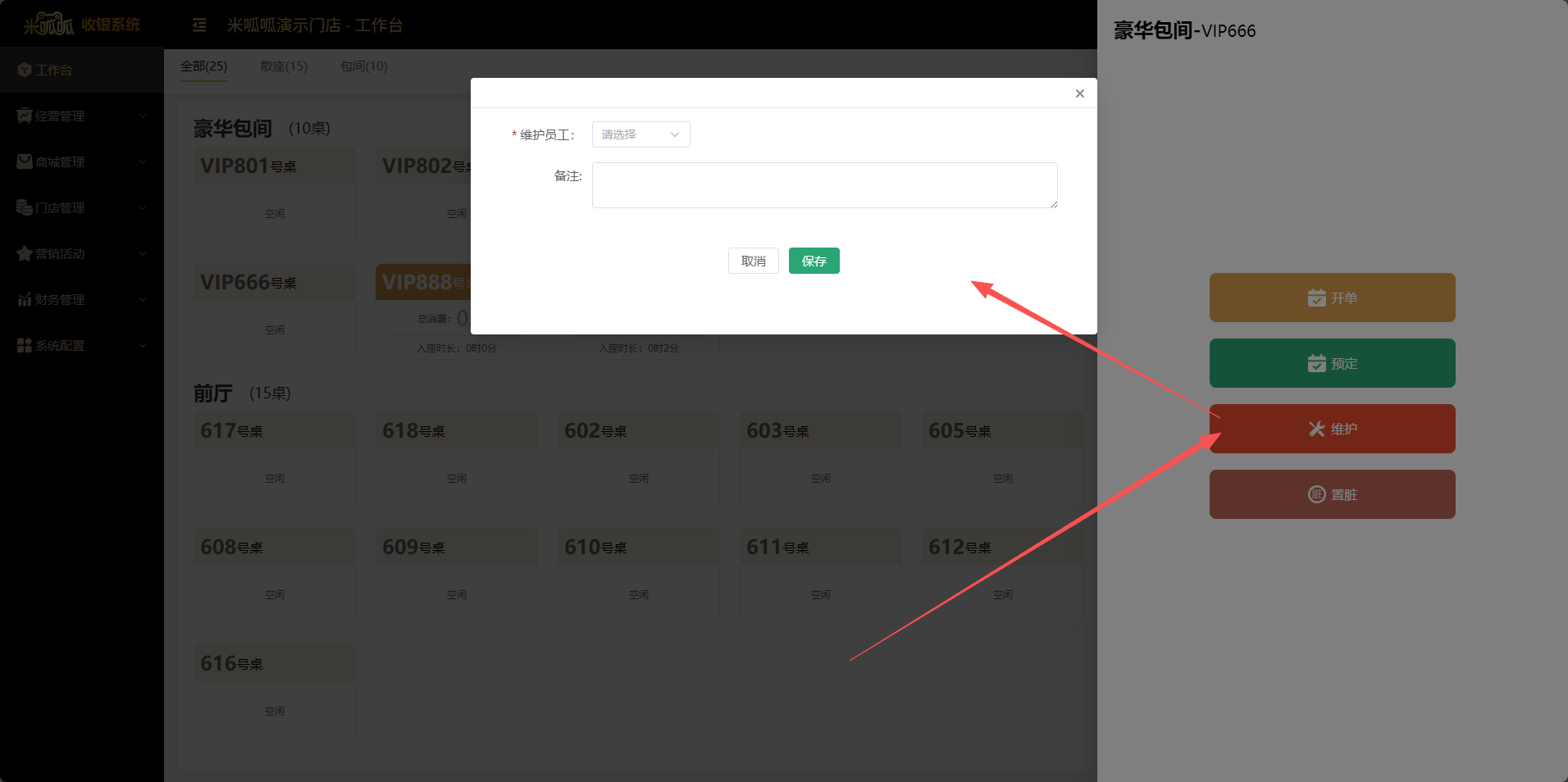Expand the 系统配置 menu chevron
The height and width of the screenshot is (782, 1568).
pyautogui.click(x=143, y=345)
